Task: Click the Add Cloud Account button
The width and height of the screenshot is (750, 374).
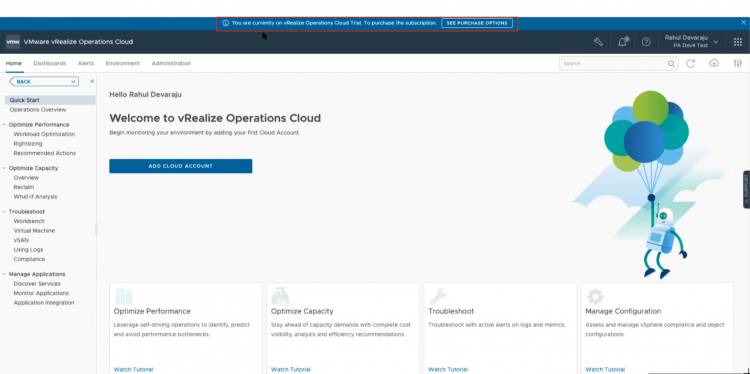Action: point(180,166)
